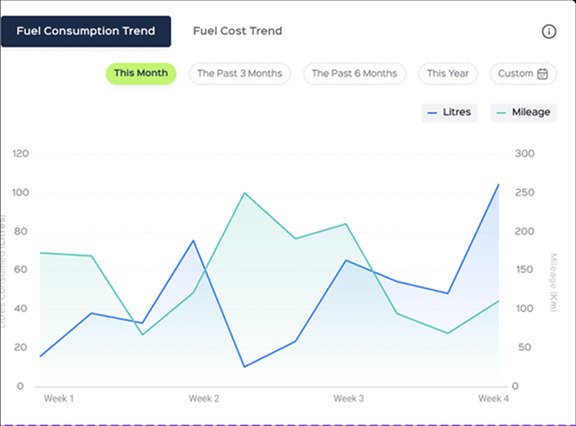Toggle the Litres series in the legend

tap(450, 112)
